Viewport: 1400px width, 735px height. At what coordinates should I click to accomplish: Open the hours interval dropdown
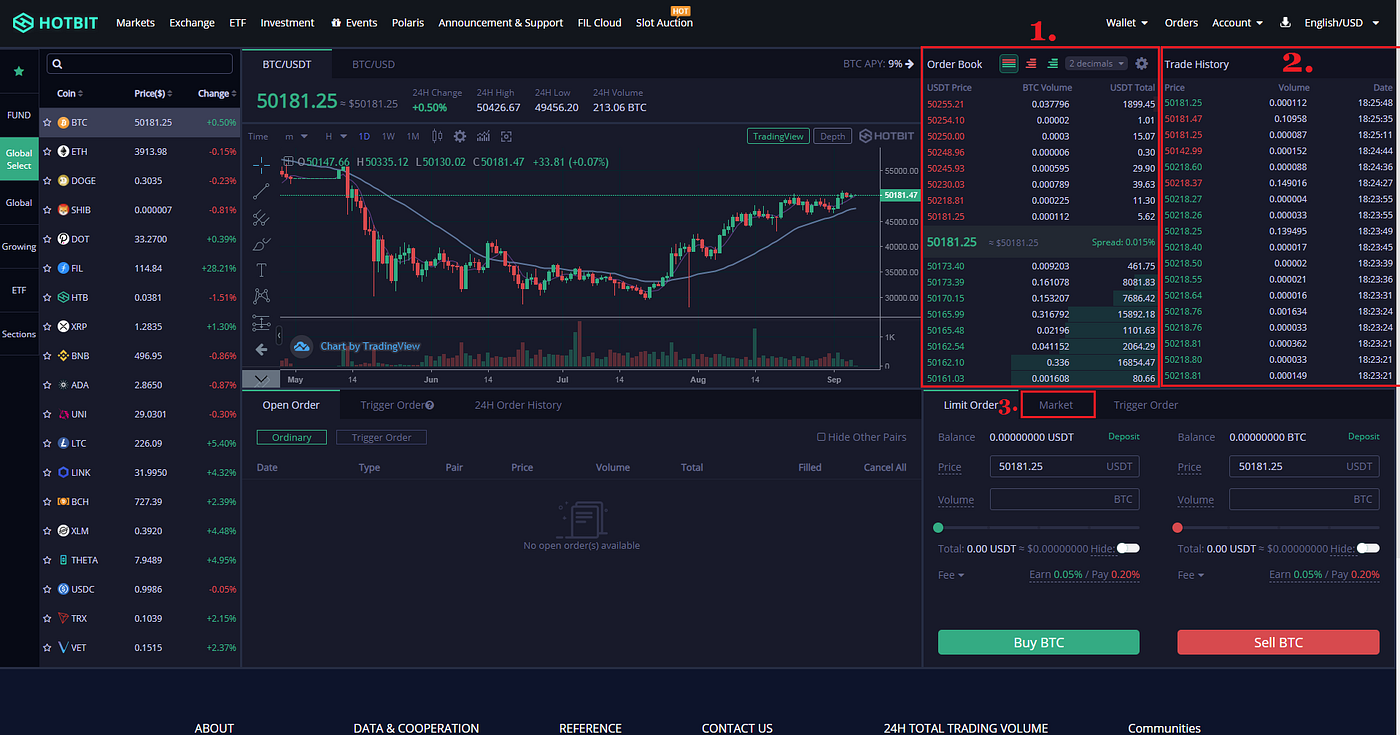point(336,136)
